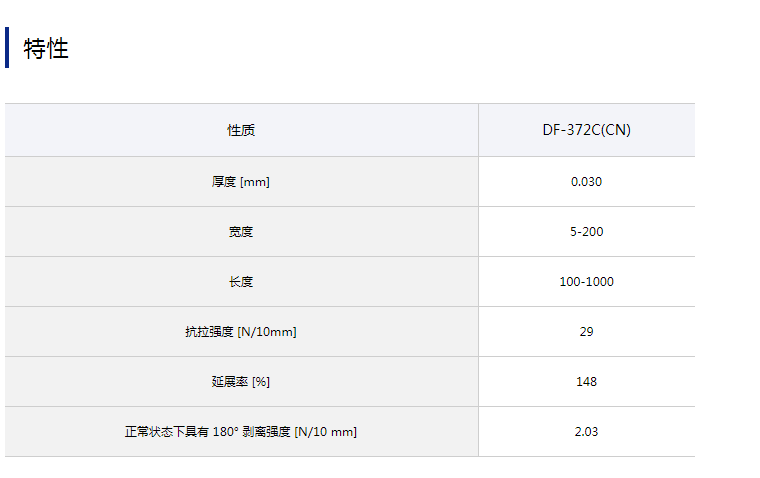Viewport: 760px width, 478px height.
Task: Click the blue bar beside 特性
Action: (7, 48)
